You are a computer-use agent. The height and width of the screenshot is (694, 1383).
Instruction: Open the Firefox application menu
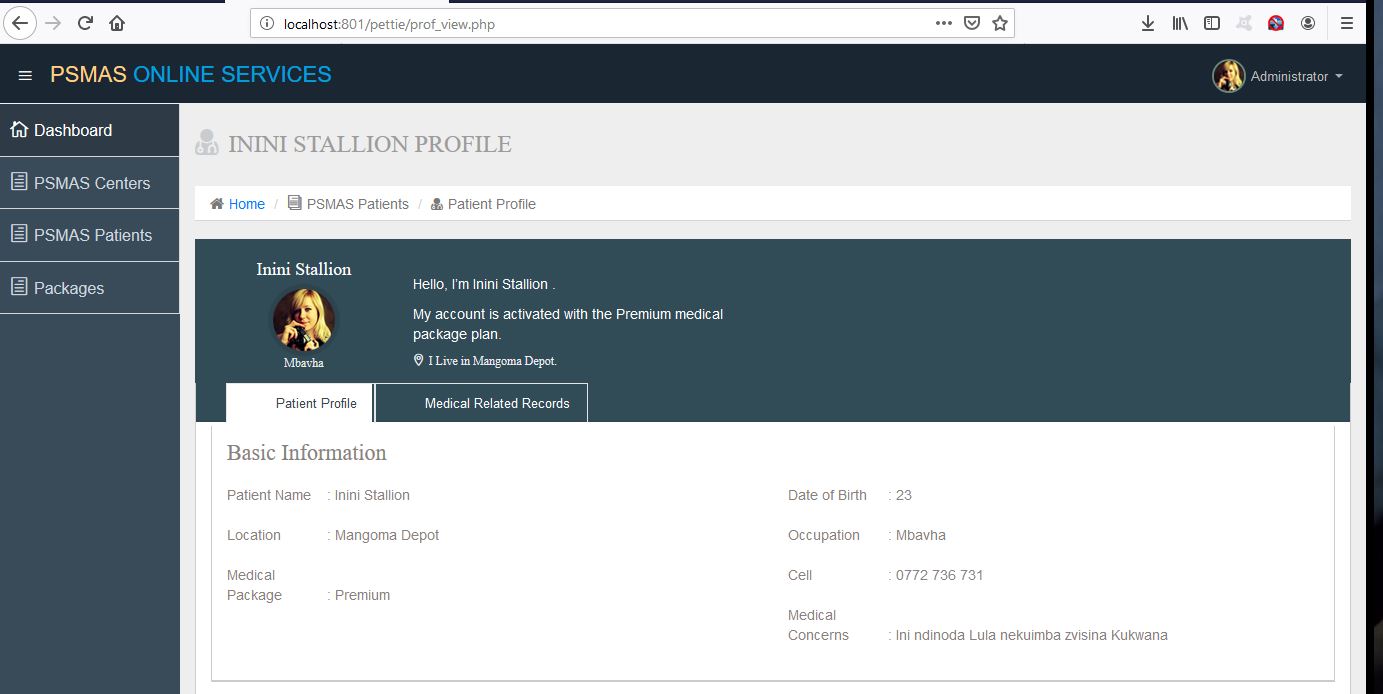(1347, 23)
